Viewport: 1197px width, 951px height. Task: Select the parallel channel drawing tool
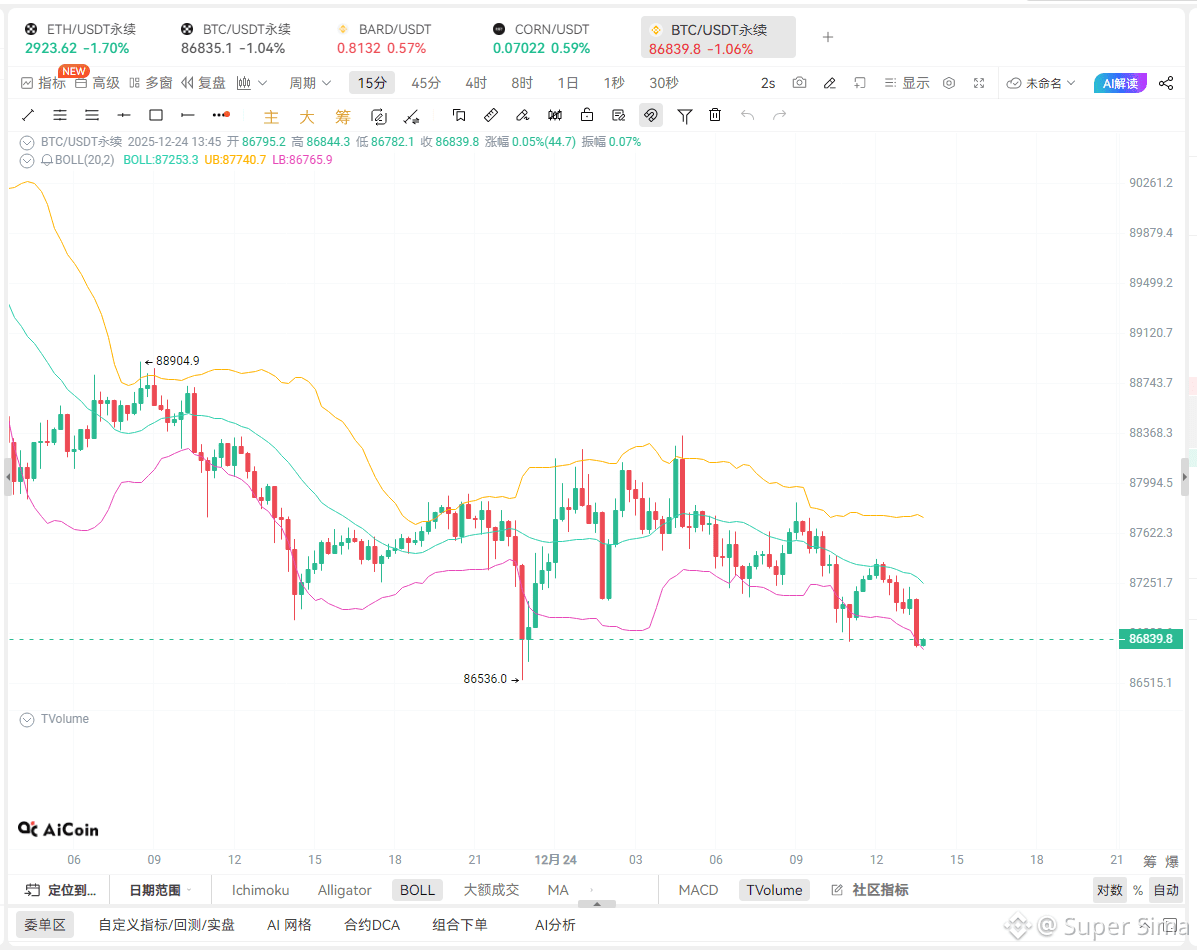[x=60, y=115]
